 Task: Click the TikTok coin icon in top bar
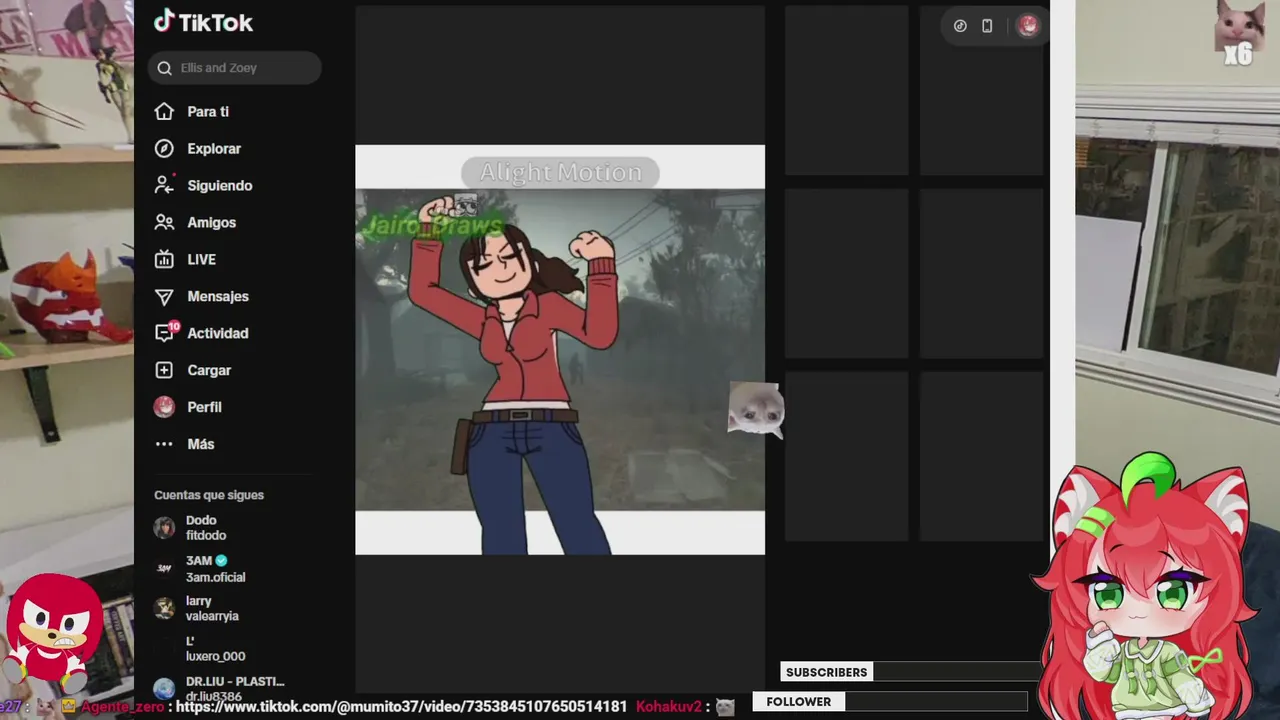960,26
